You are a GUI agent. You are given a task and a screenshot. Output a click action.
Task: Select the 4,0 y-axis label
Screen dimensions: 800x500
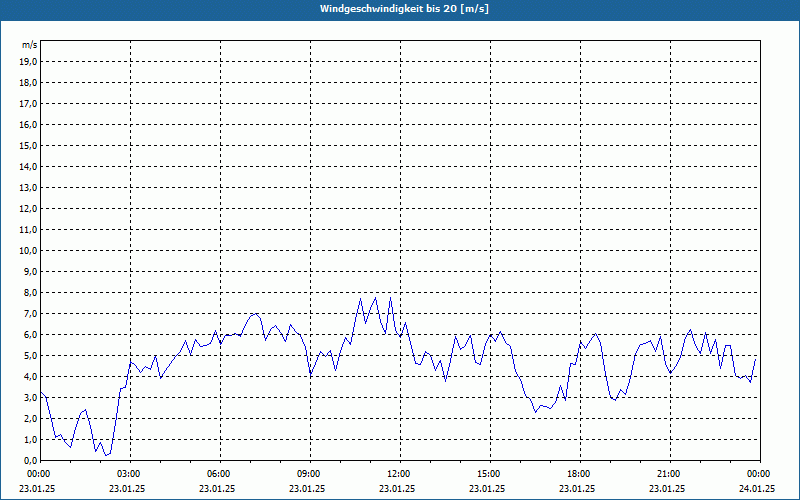pyautogui.click(x=30, y=377)
